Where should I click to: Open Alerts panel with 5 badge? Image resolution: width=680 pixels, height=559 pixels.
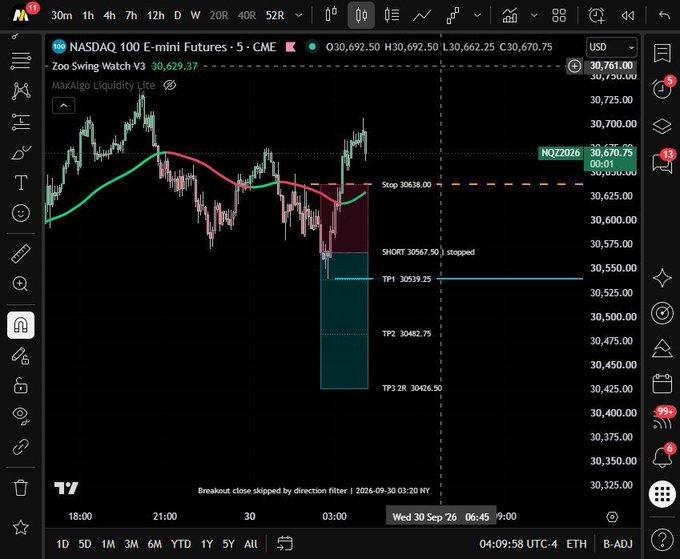coord(662,88)
